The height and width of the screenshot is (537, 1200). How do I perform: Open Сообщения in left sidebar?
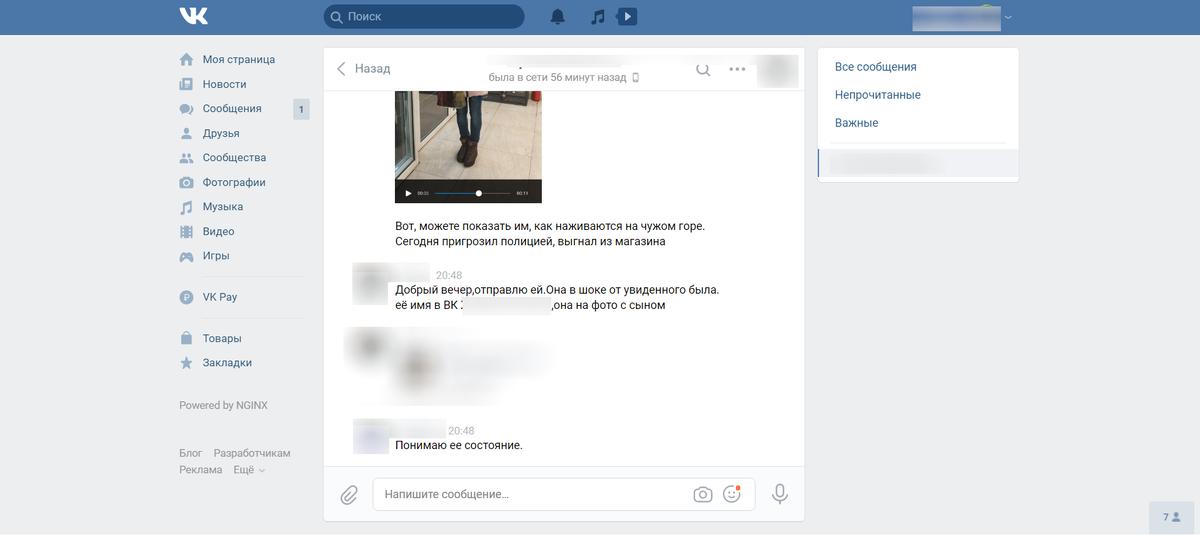pos(232,109)
